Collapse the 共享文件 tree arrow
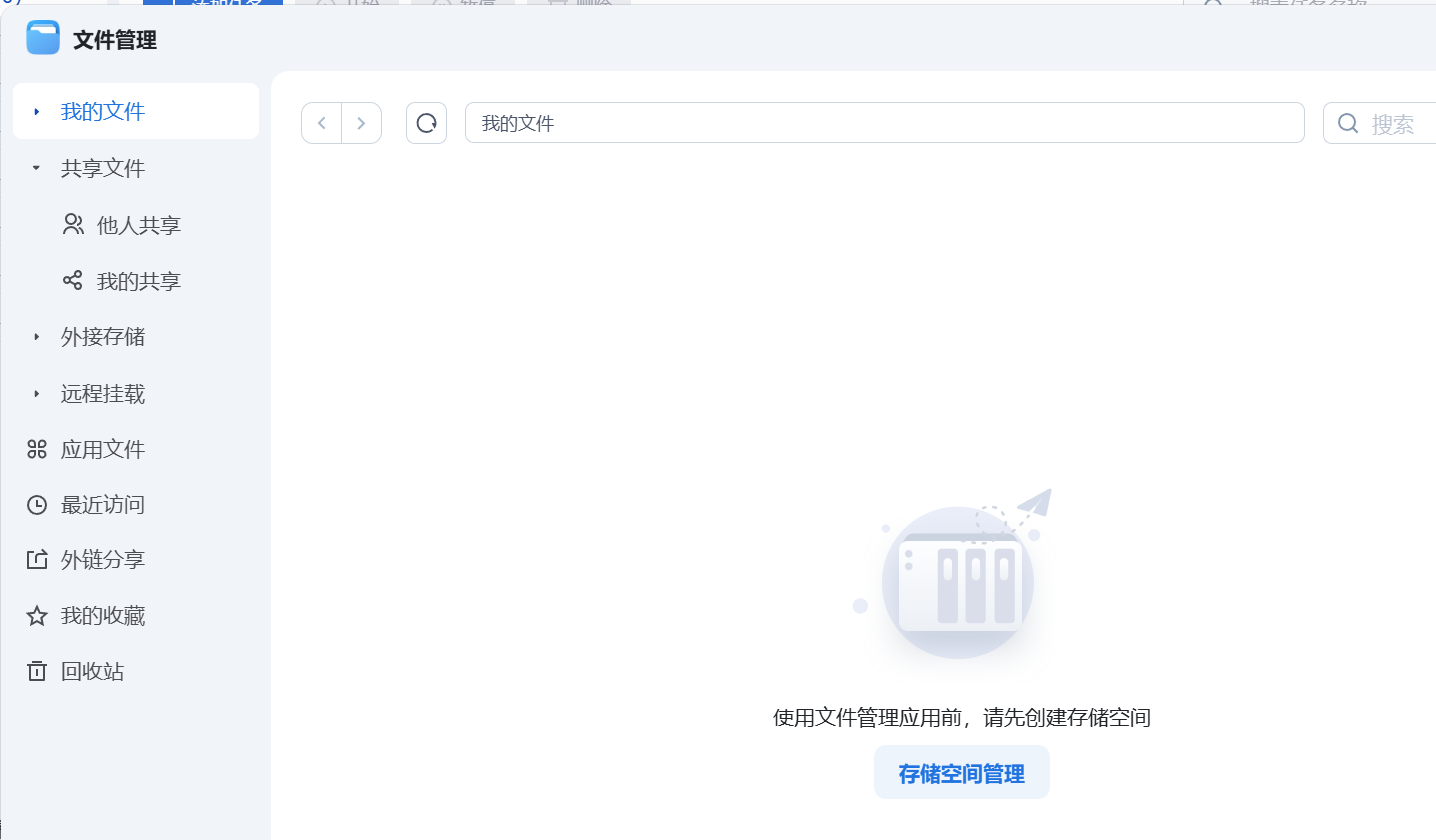This screenshot has height=840, width=1436. tap(37, 168)
